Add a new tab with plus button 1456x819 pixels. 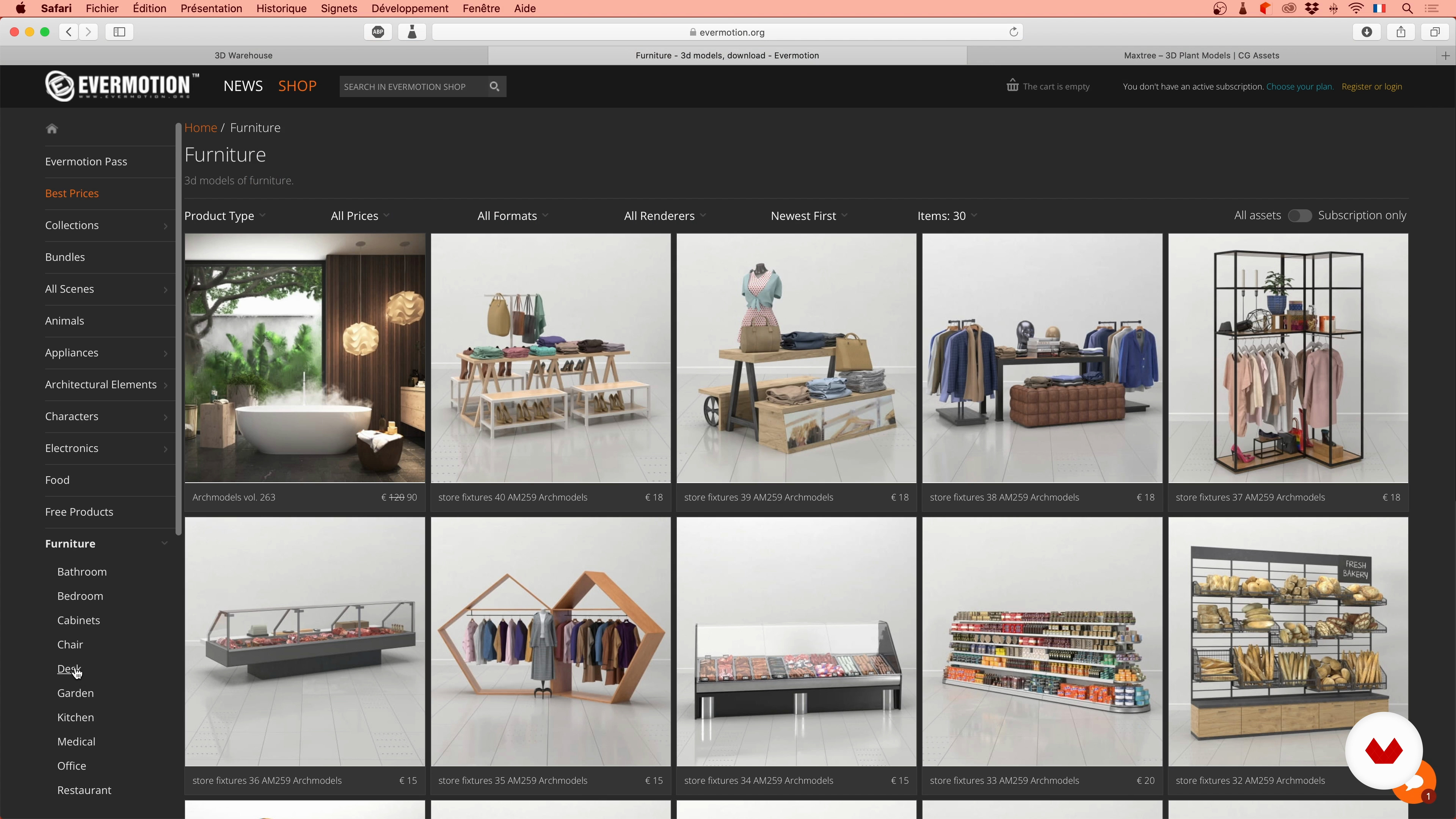tap(1446, 55)
